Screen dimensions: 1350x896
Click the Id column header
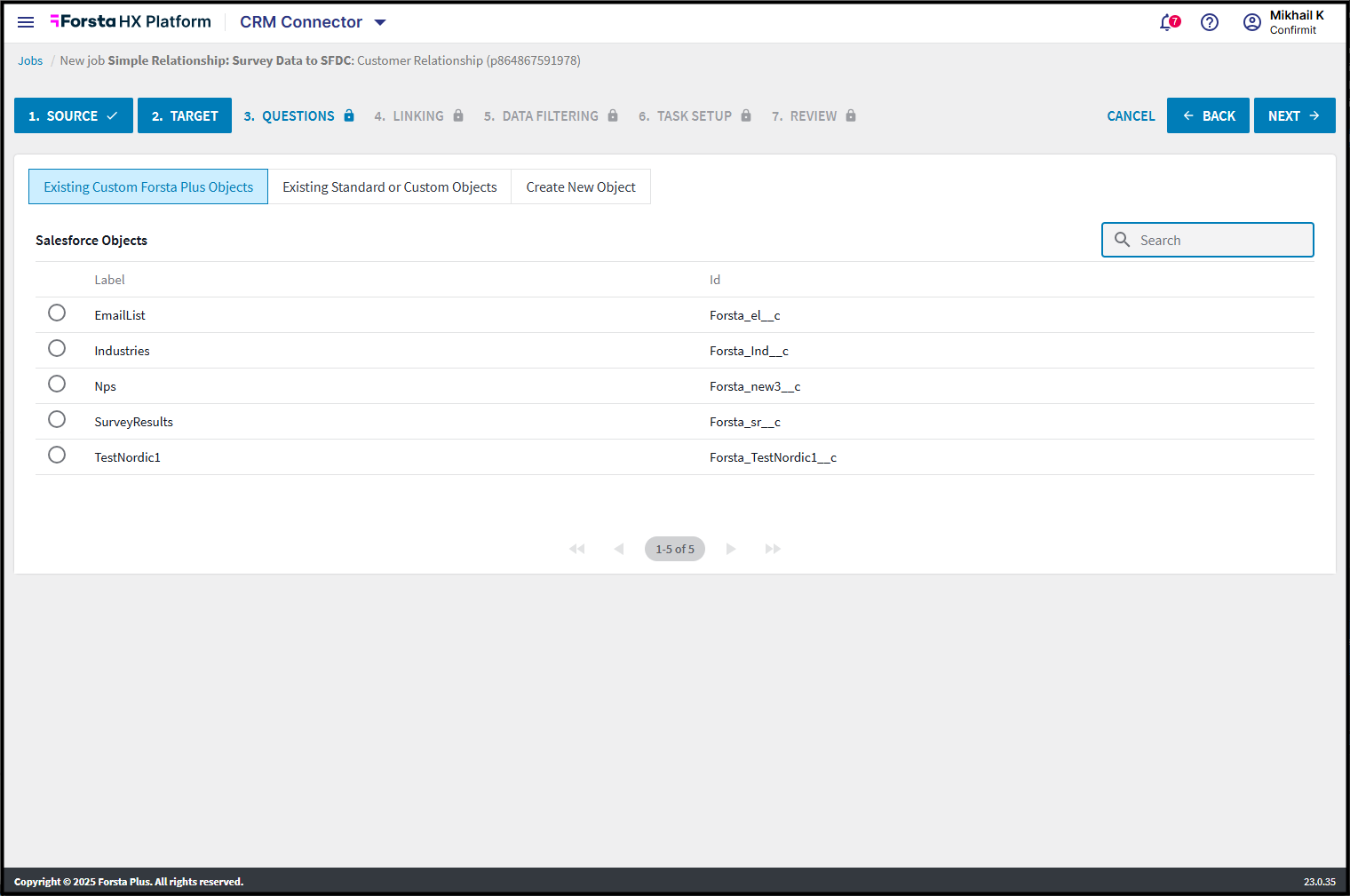[715, 280]
